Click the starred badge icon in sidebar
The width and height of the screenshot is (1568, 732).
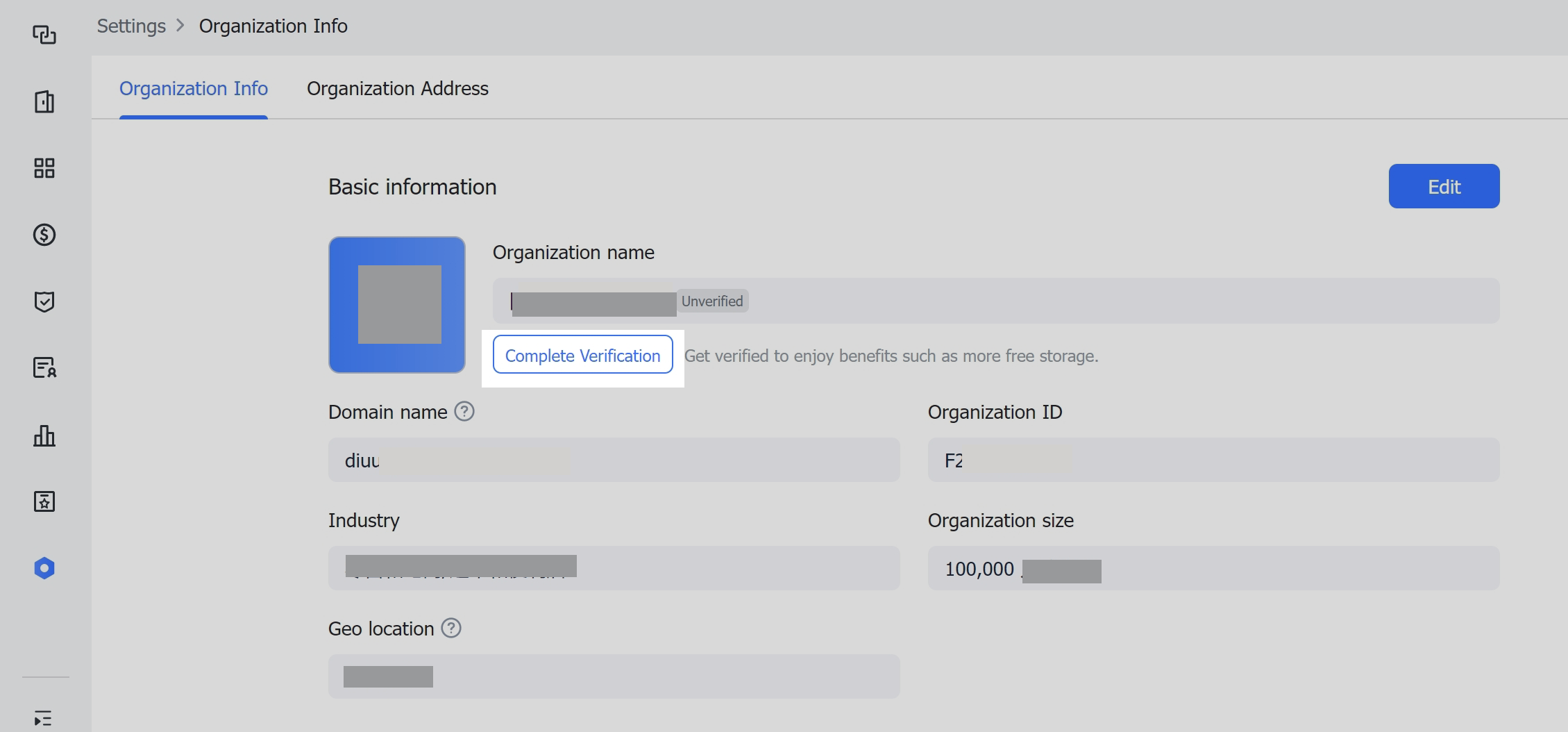click(44, 501)
